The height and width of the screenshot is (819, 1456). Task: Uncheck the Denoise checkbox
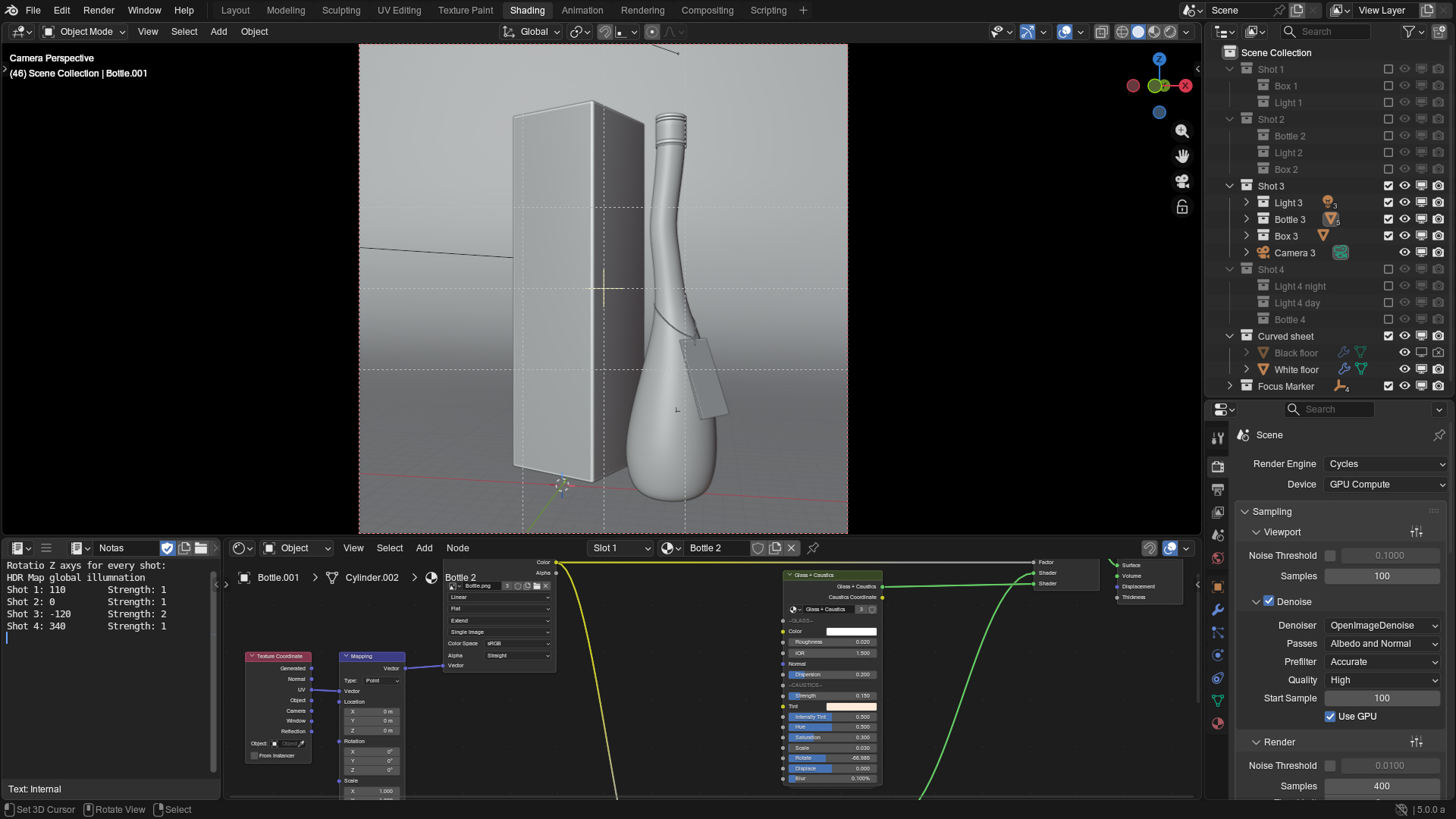1269,601
